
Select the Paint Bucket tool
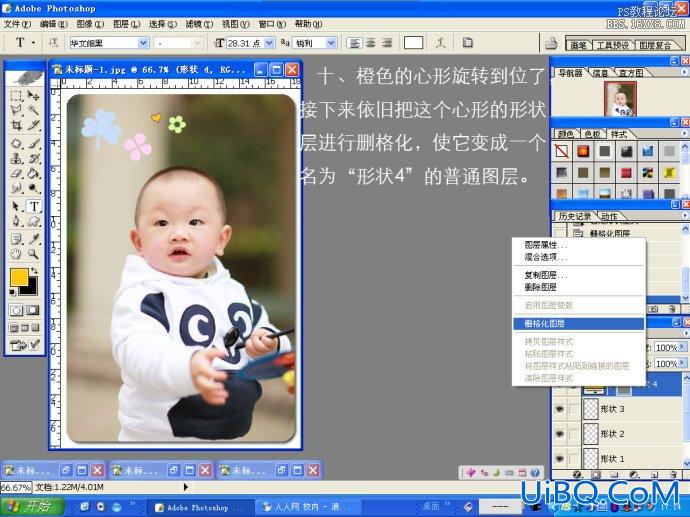coord(33,173)
